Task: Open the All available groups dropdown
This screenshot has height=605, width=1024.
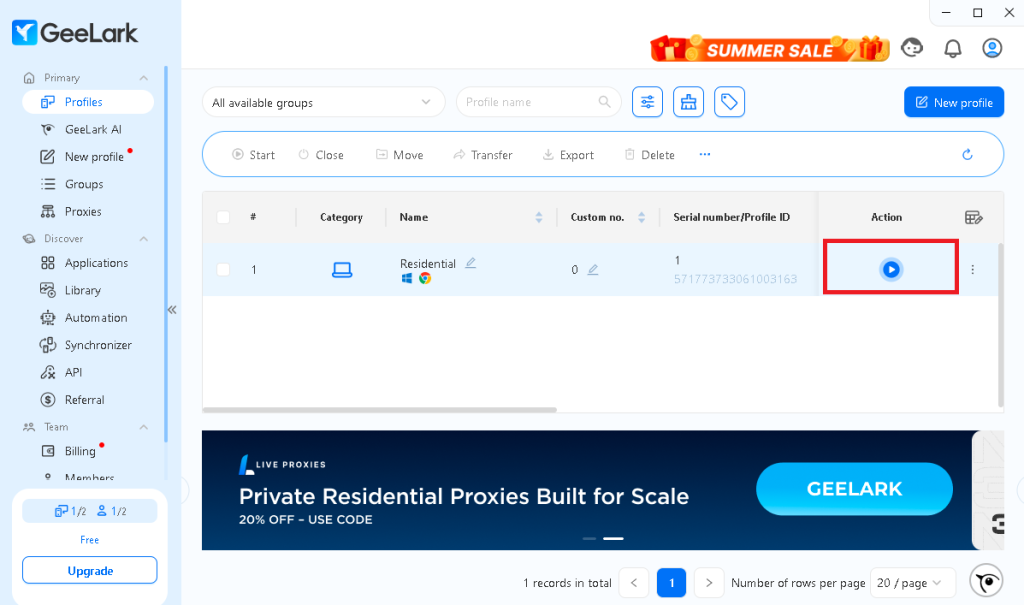Action: pos(323,103)
